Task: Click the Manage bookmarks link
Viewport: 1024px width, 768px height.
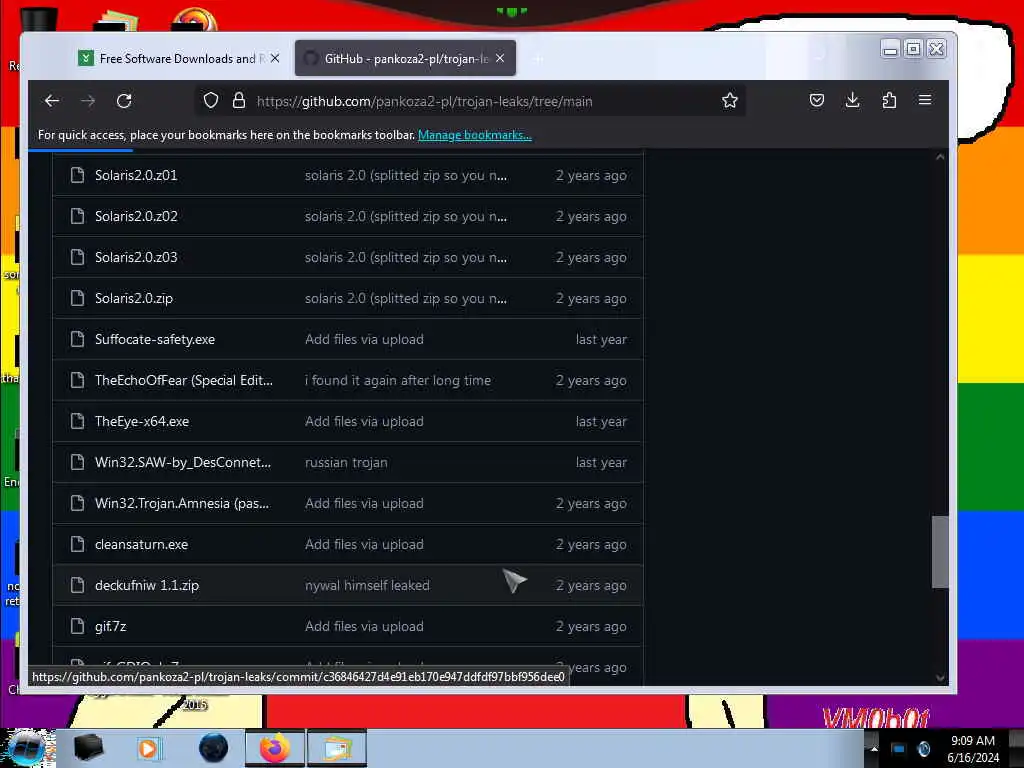Action: pyautogui.click(x=475, y=135)
